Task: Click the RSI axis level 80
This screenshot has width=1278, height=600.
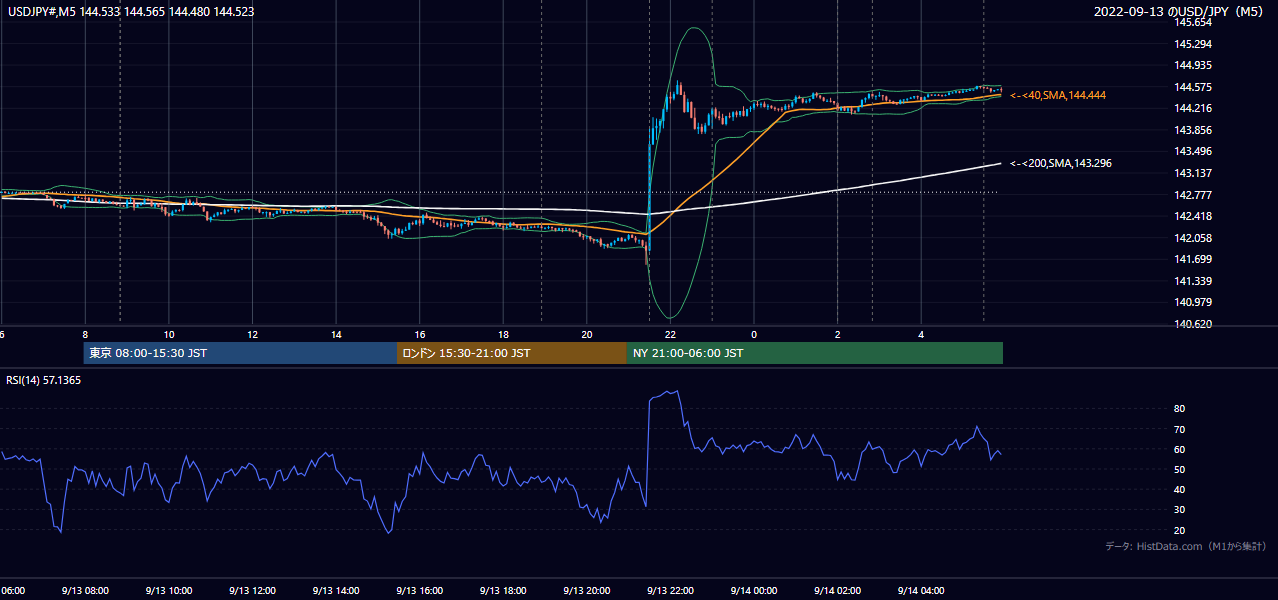Action: (1180, 409)
